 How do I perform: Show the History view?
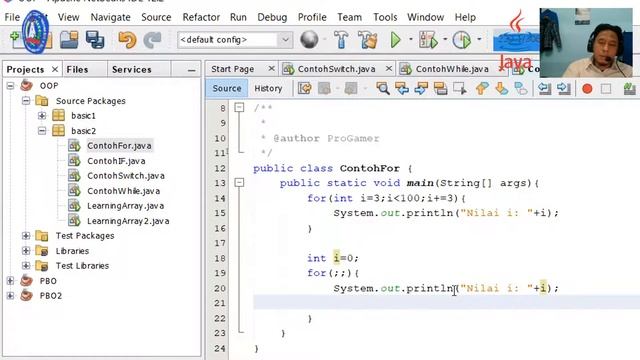coord(268,88)
